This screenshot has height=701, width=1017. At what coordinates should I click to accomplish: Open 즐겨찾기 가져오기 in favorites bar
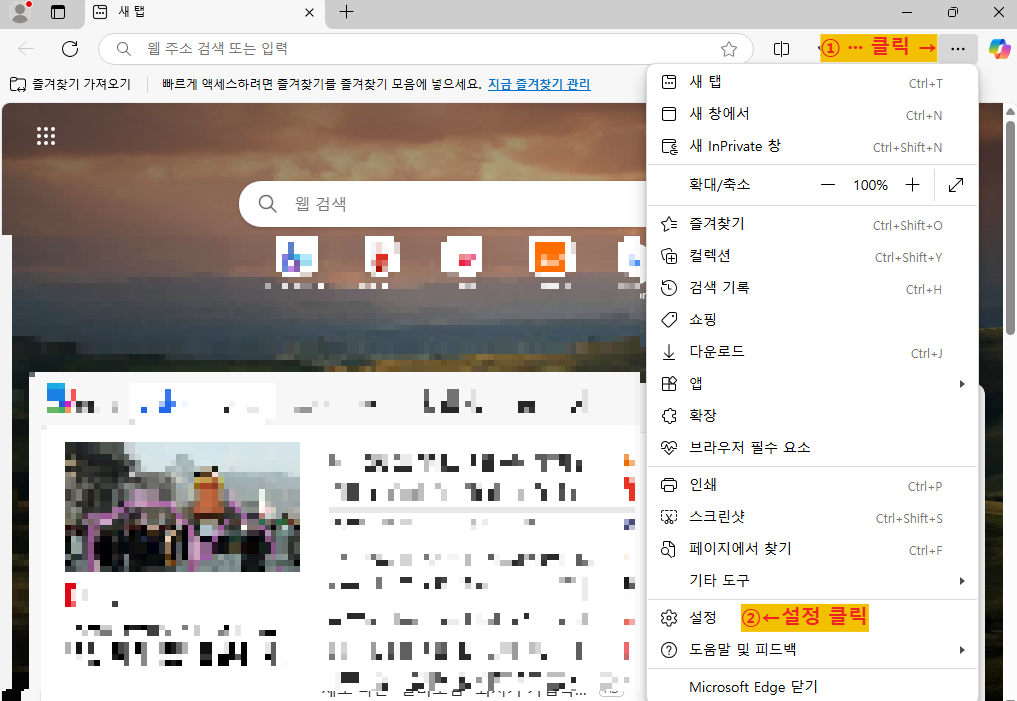71,84
